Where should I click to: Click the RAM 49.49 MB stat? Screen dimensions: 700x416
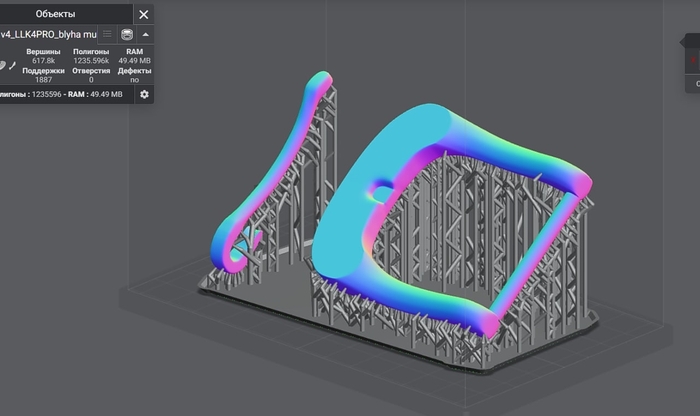(134, 61)
